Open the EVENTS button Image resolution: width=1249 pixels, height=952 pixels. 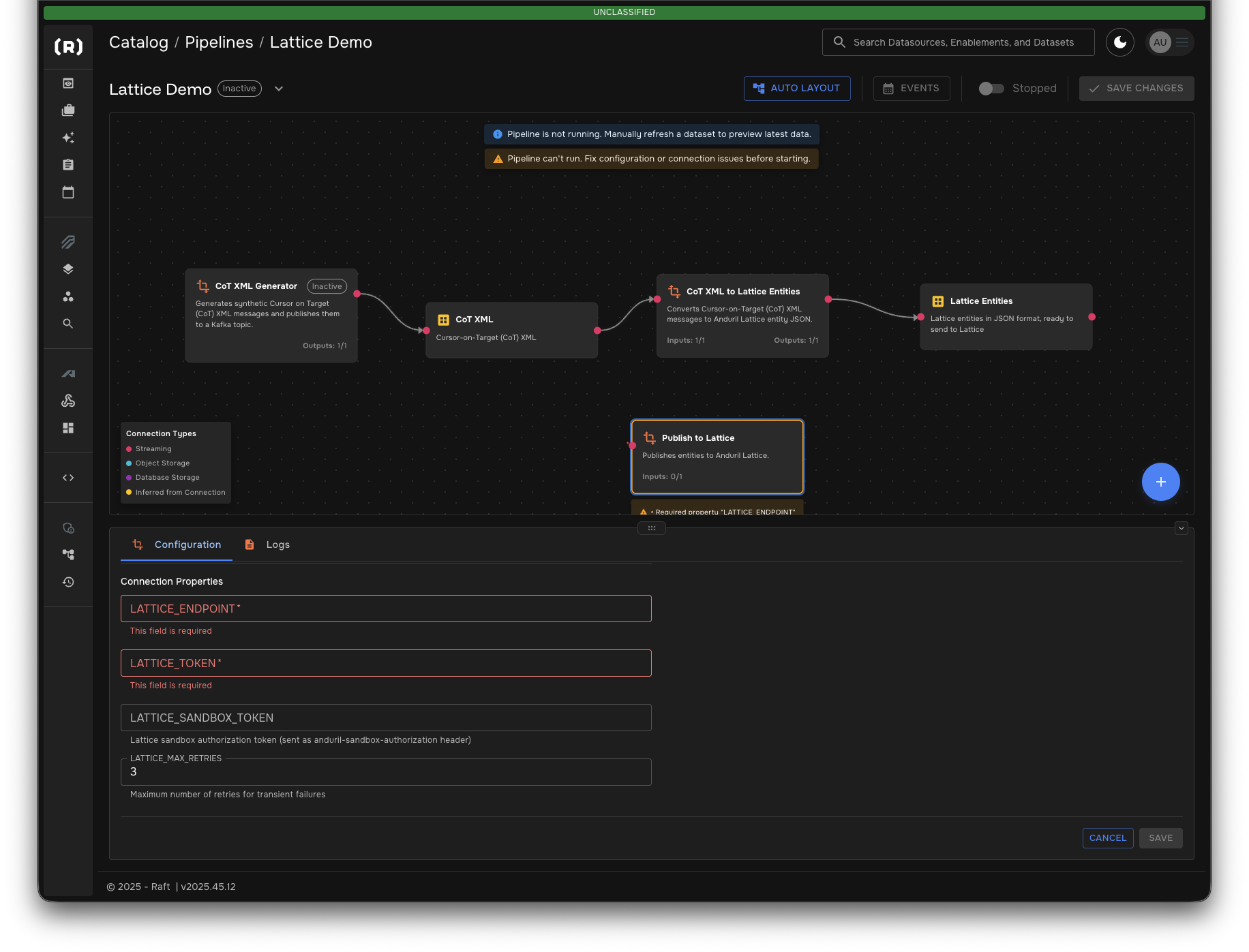click(x=912, y=89)
